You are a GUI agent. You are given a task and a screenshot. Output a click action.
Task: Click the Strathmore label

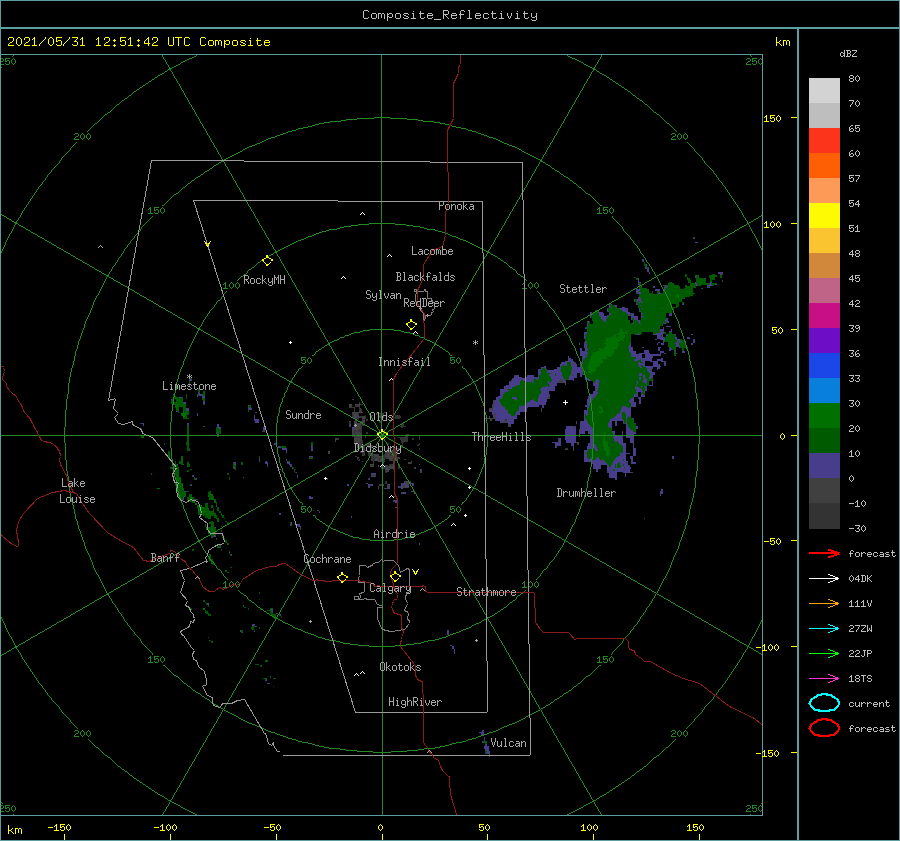tap(486, 592)
